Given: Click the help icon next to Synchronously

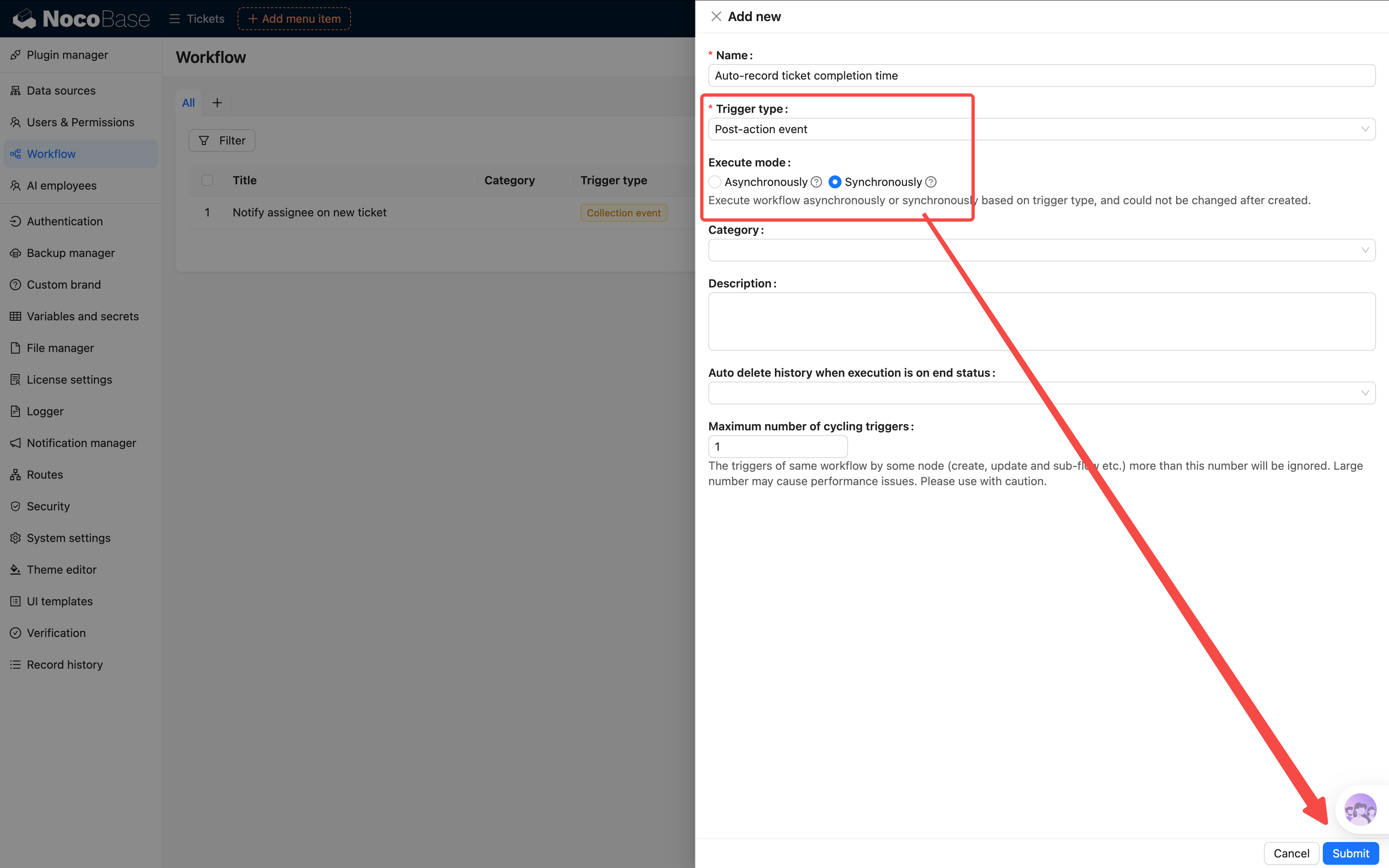Looking at the screenshot, I should 931,182.
